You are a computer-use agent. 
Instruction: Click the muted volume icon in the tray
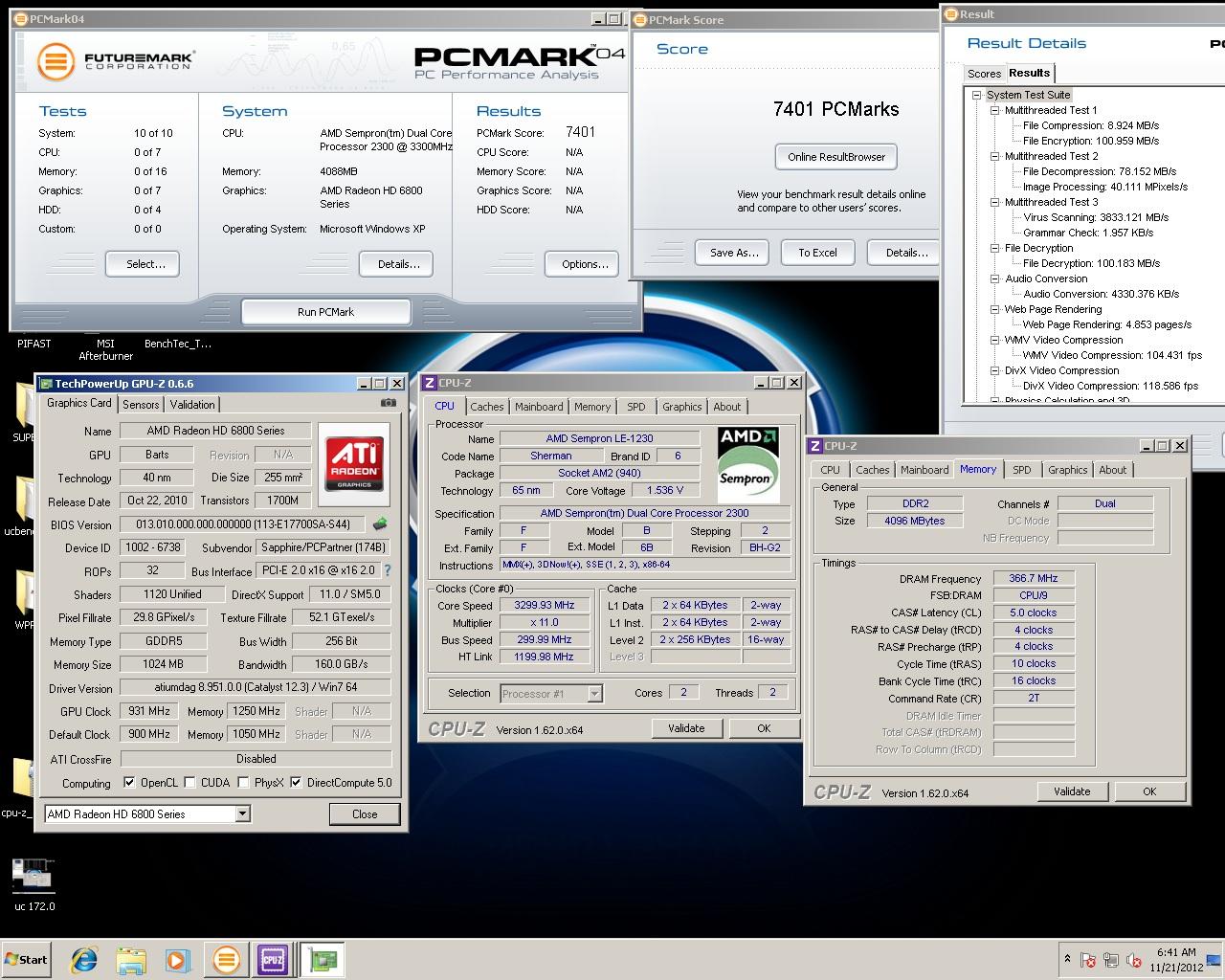pos(1134,960)
